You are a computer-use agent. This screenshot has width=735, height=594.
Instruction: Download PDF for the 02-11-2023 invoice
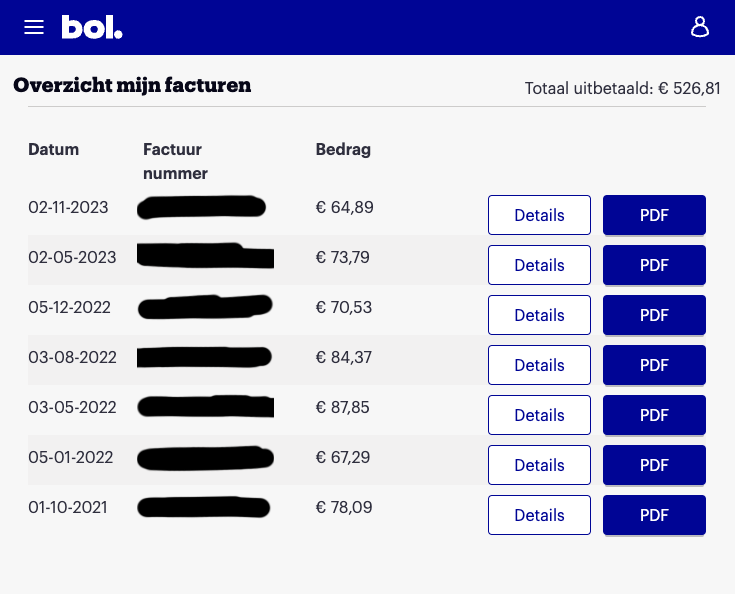(x=654, y=215)
